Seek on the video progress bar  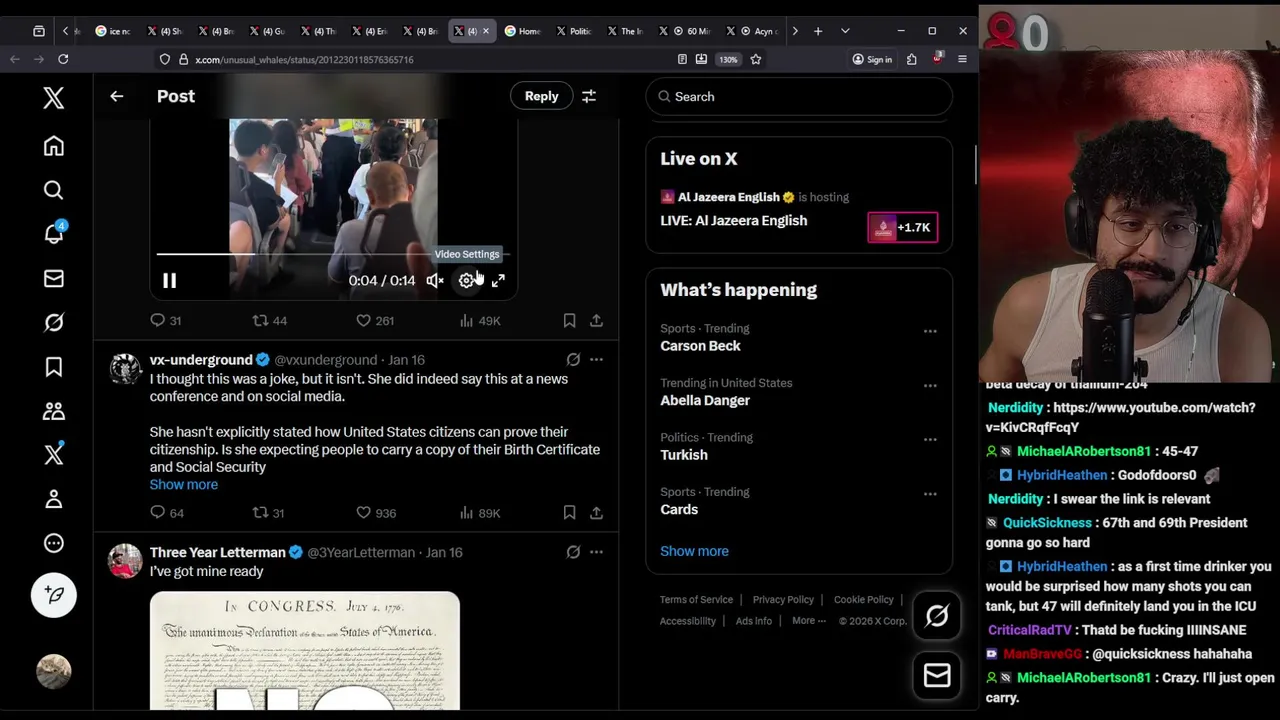333,255
